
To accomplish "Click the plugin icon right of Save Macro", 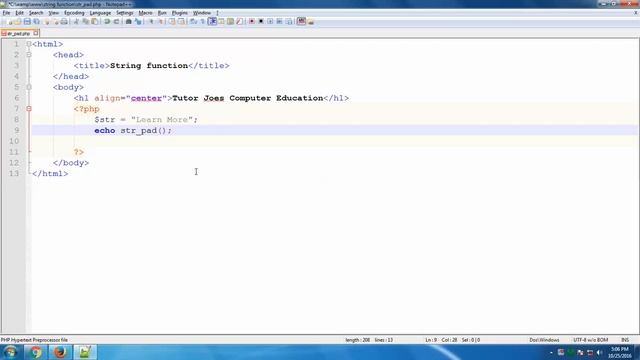I will click(301, 21).
